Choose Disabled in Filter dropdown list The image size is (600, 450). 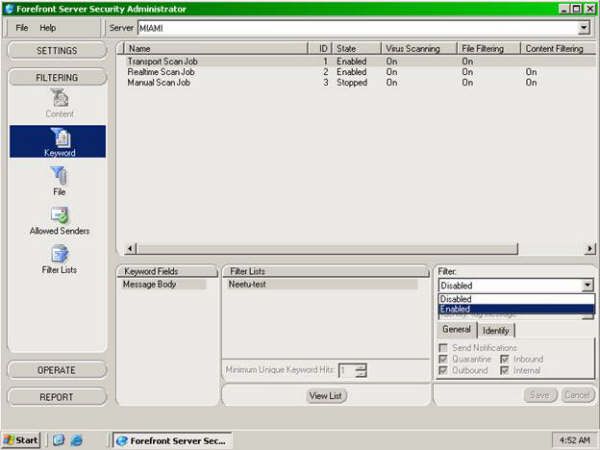pos(516,299)
